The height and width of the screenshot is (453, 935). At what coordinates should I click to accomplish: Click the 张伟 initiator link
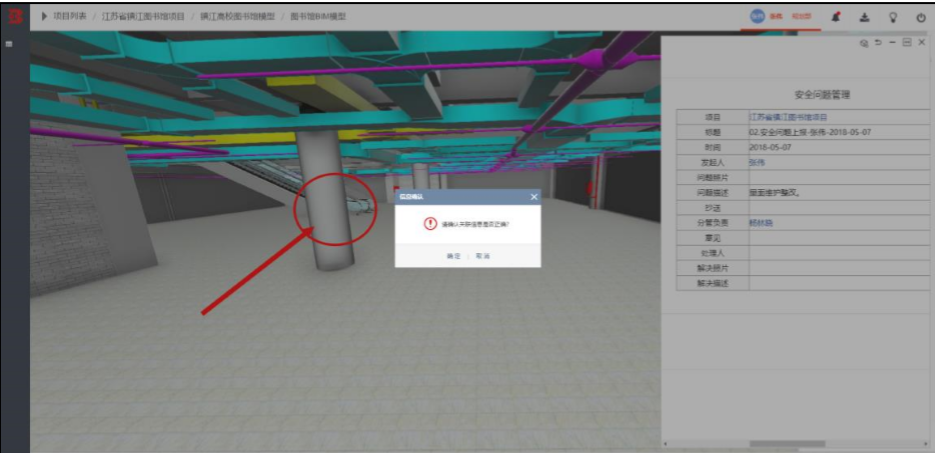point(757,162)
